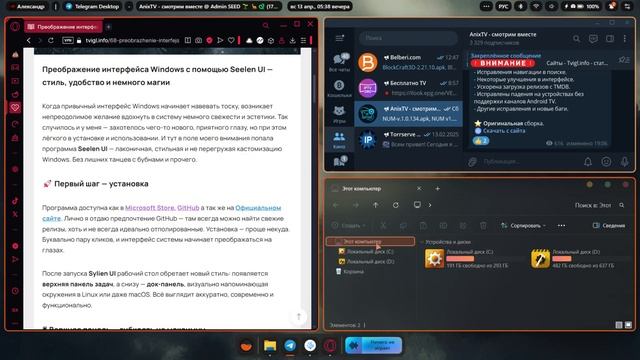Expand the address path chevron in Explorer

click(x=430, y=205)
